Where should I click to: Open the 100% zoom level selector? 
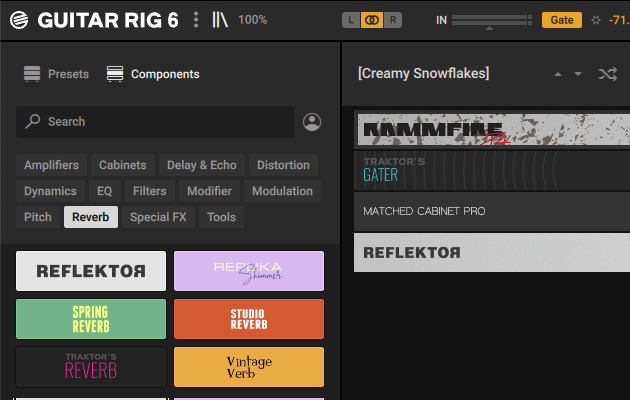252,20
